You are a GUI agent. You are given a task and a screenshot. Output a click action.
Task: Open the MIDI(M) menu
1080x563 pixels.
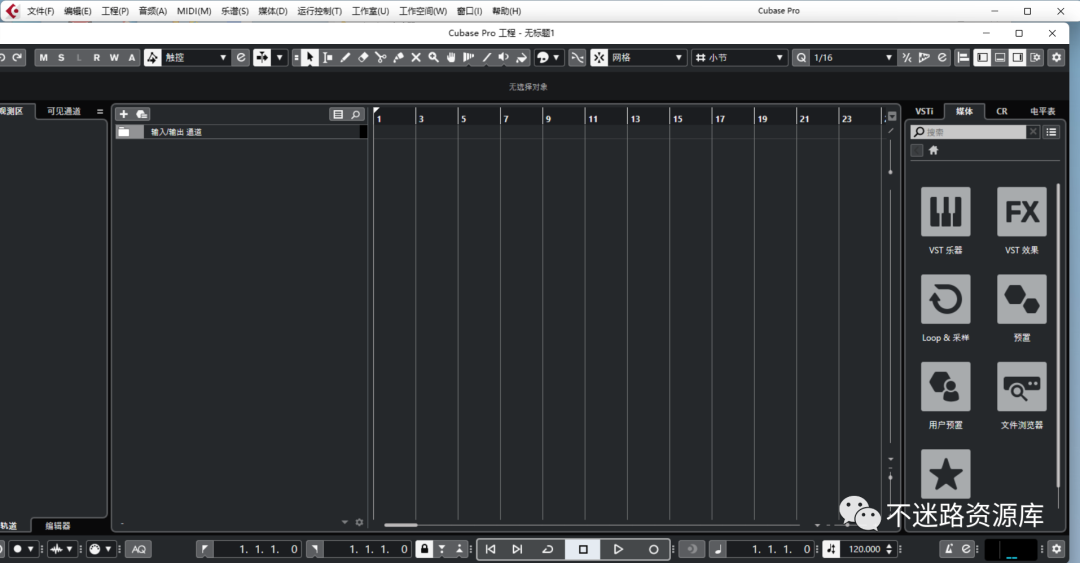point(194,11)
